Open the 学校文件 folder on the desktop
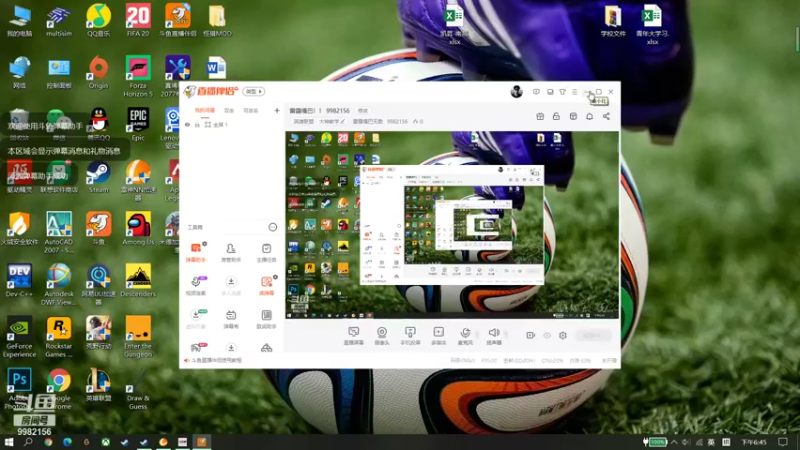The width and height of the screenshot is (800, 450). click(x=613, y=21)
